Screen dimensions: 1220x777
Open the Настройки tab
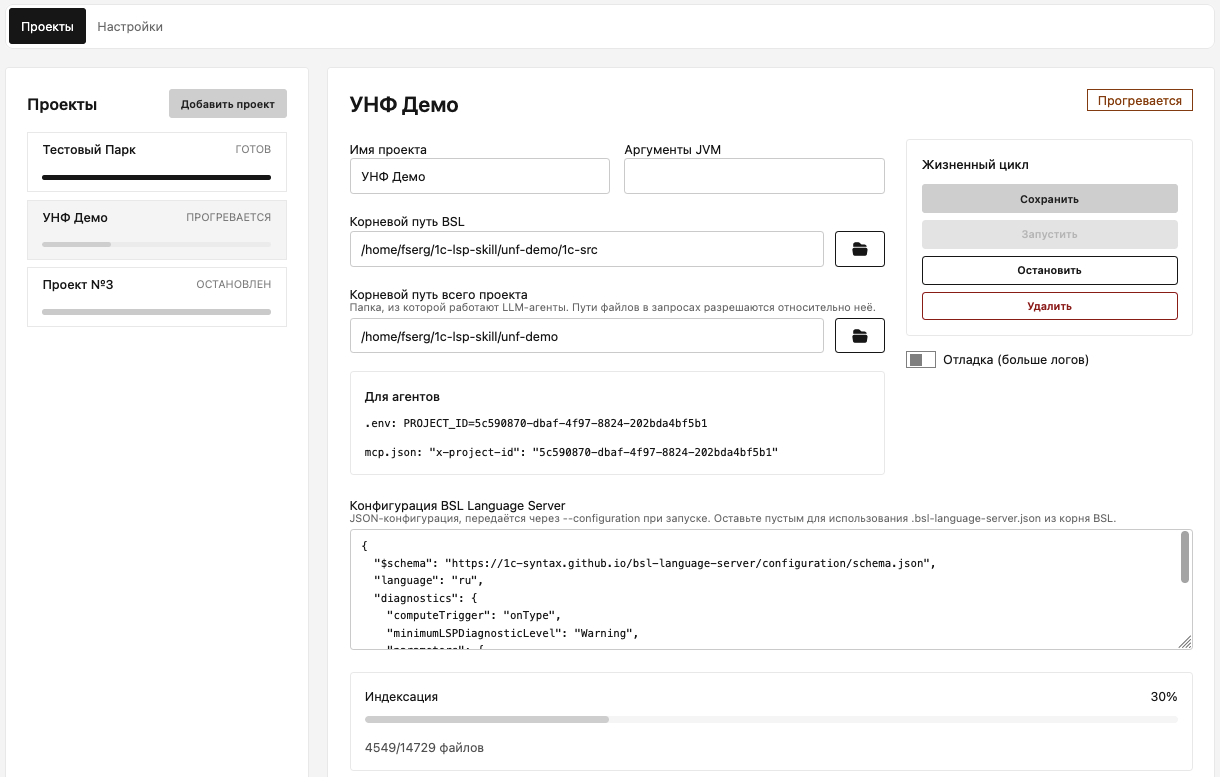[130, 27]
